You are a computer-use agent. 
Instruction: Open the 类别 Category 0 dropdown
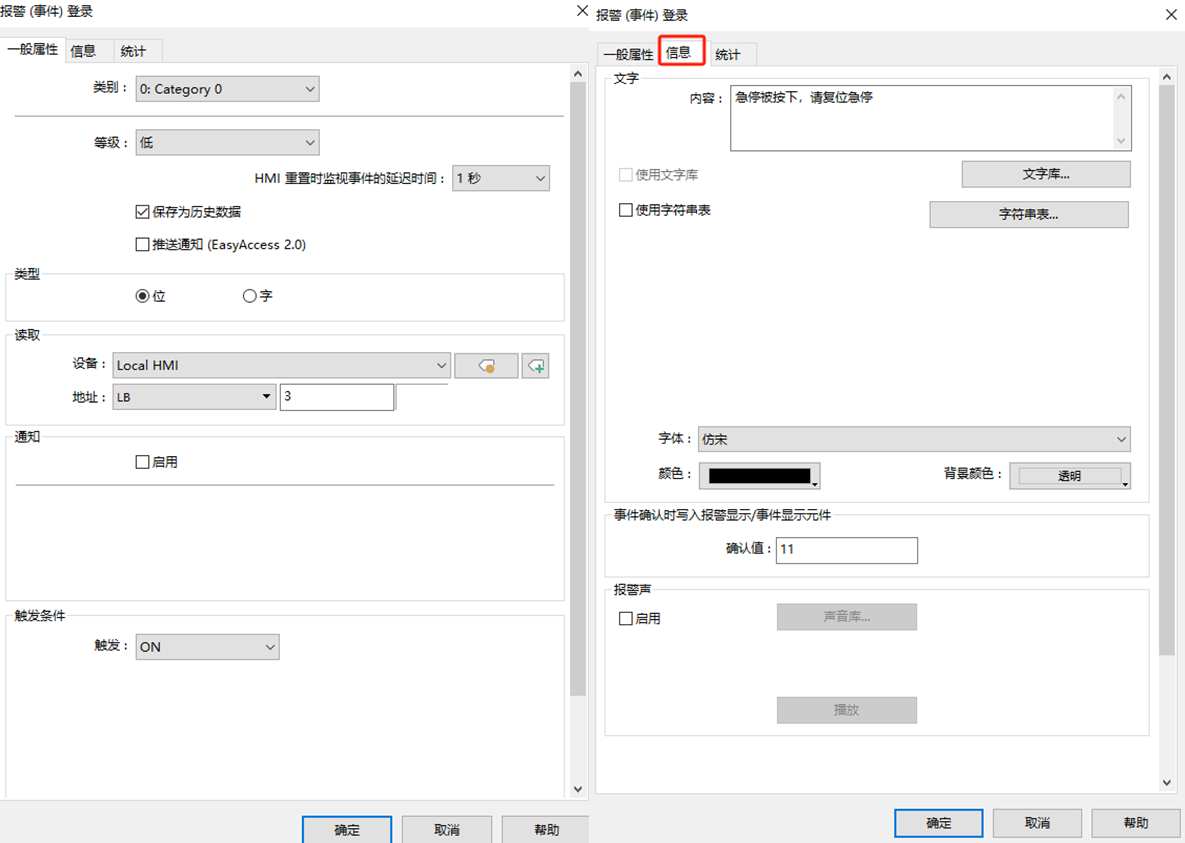pos(227,88)
